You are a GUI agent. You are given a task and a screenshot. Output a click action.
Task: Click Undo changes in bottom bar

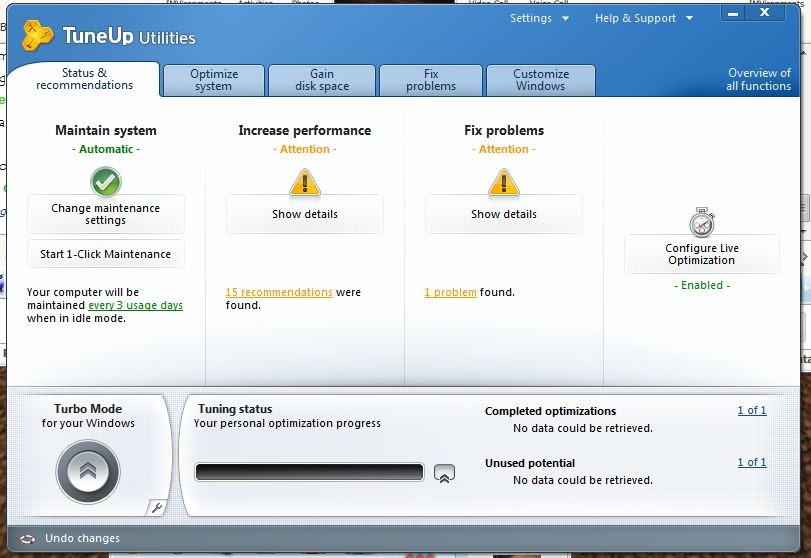click(x=82, y=538)
